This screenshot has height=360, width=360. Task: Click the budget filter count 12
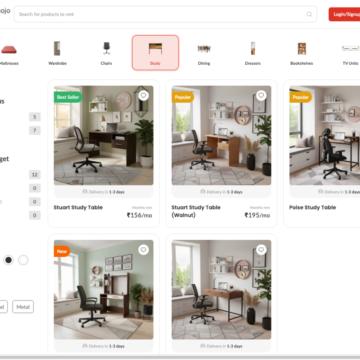click(35, 175)
